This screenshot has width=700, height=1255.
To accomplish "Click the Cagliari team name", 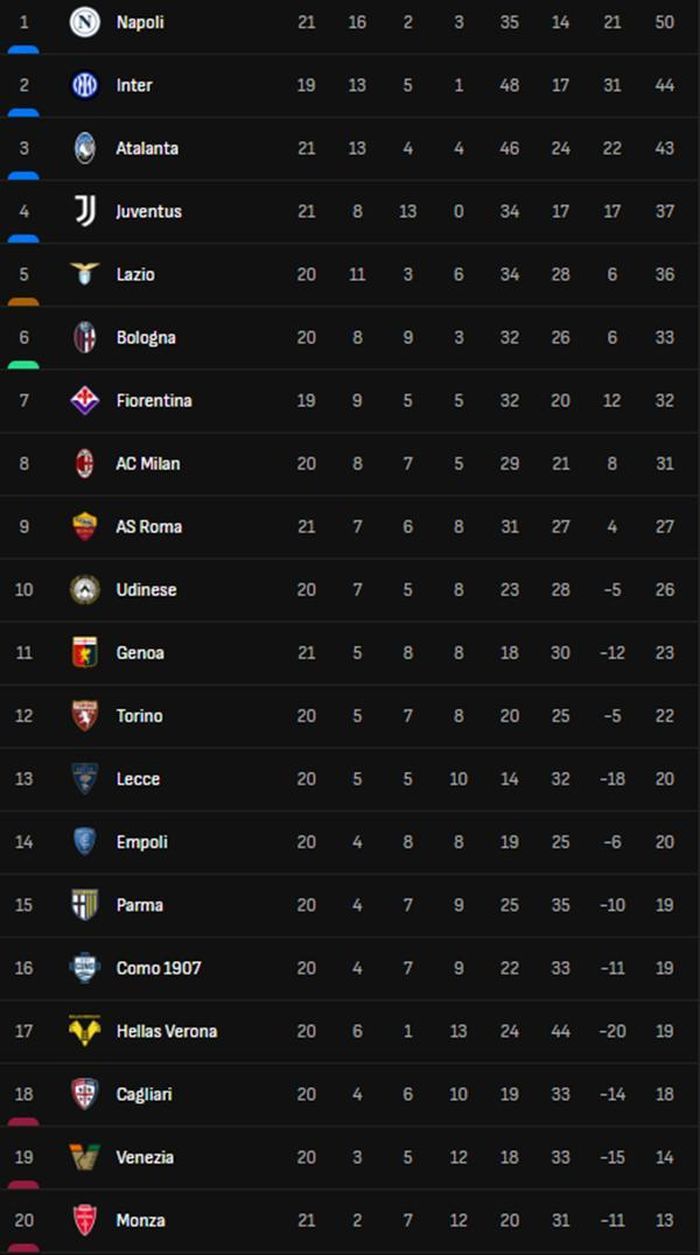I will point(144,1094).
